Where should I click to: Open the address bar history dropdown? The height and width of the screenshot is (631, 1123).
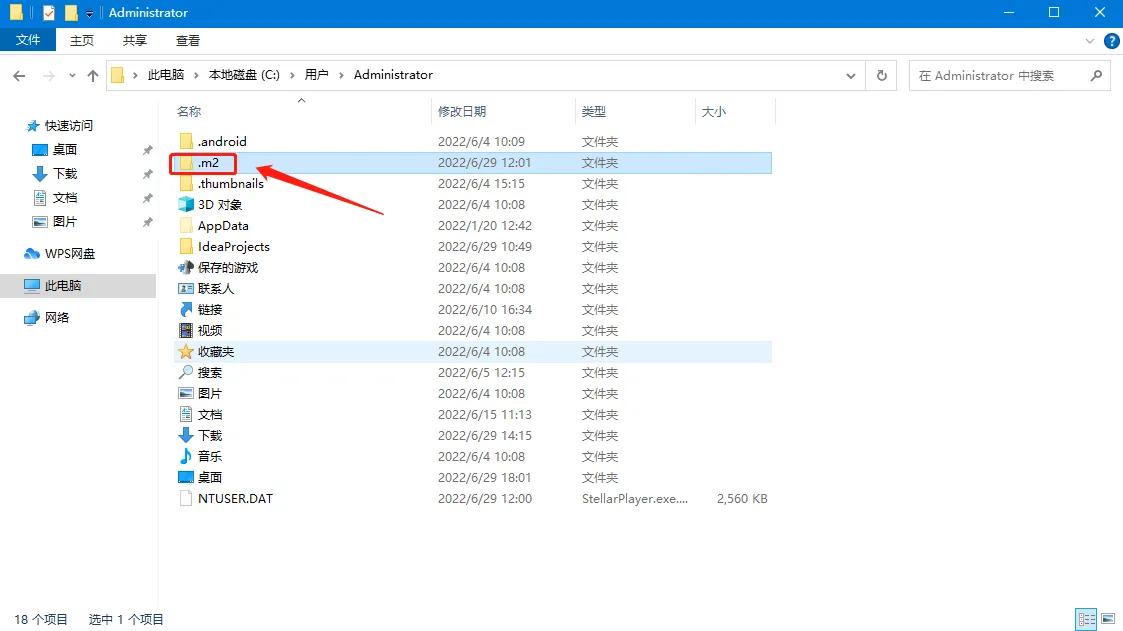tap(851, 75)
